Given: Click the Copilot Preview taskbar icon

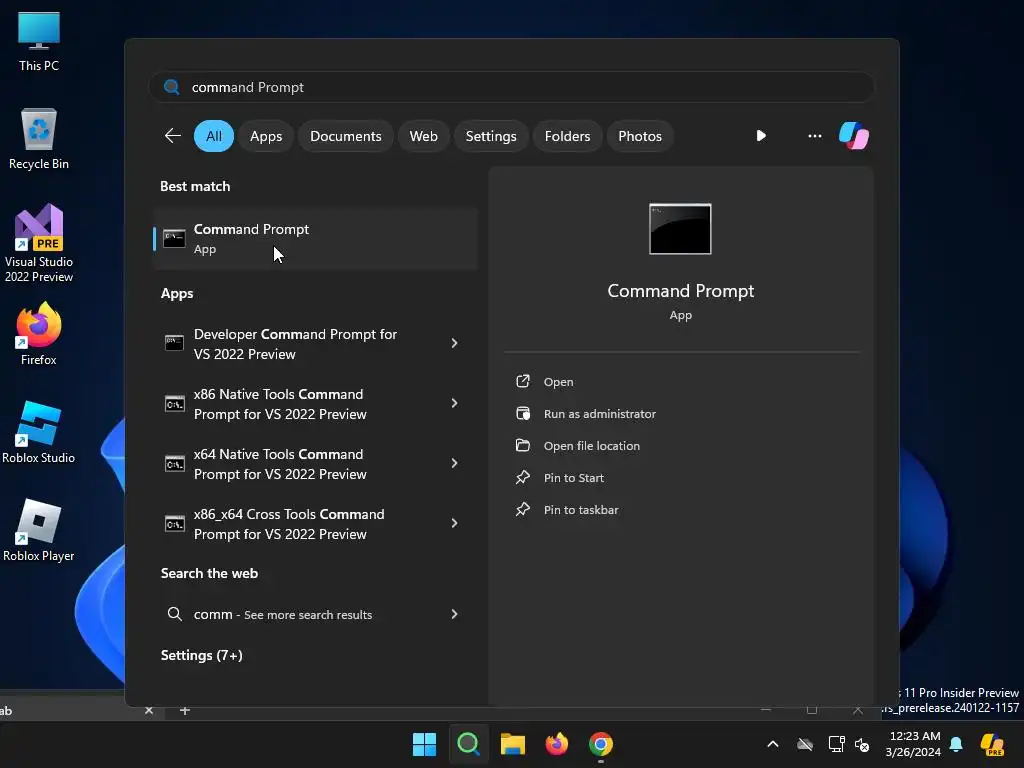Looking at the screenshot, I should [992, 744].
